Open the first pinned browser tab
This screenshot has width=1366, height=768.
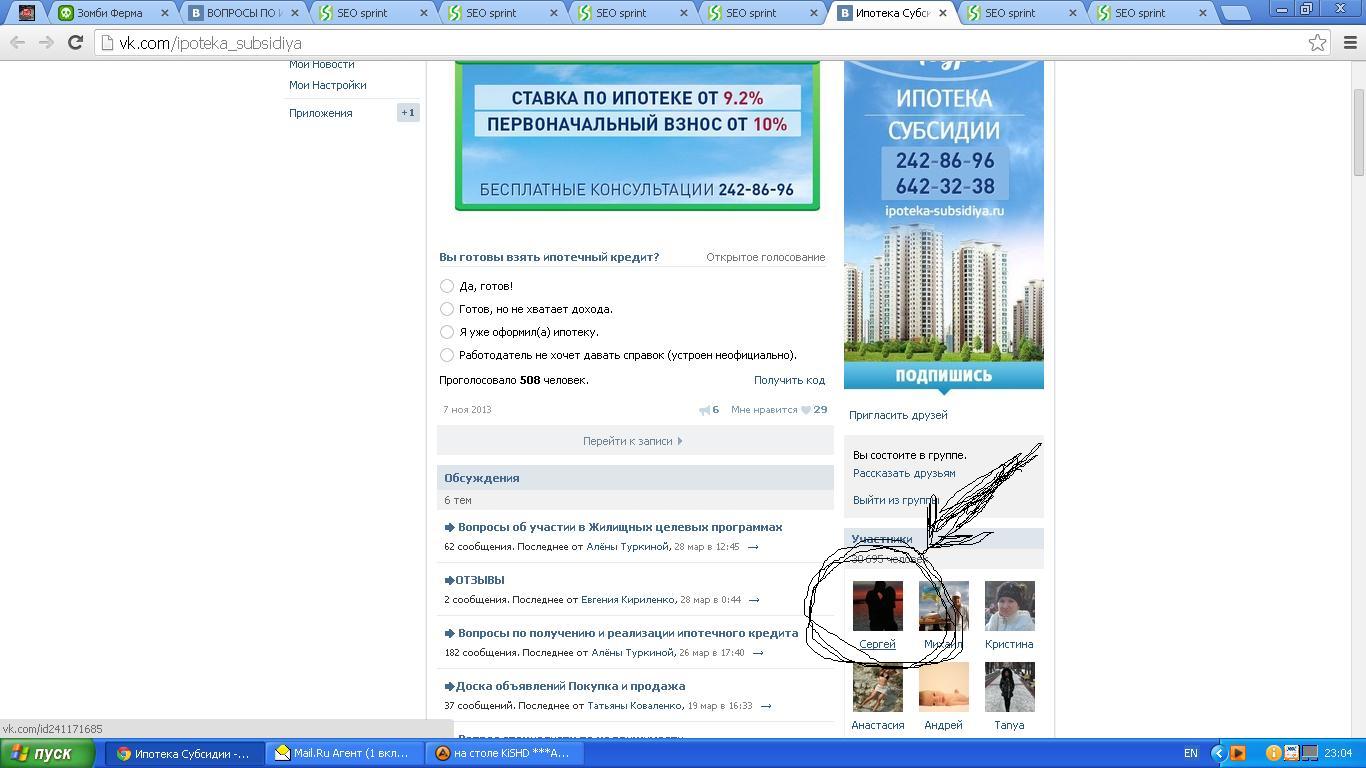pos(27,13)
